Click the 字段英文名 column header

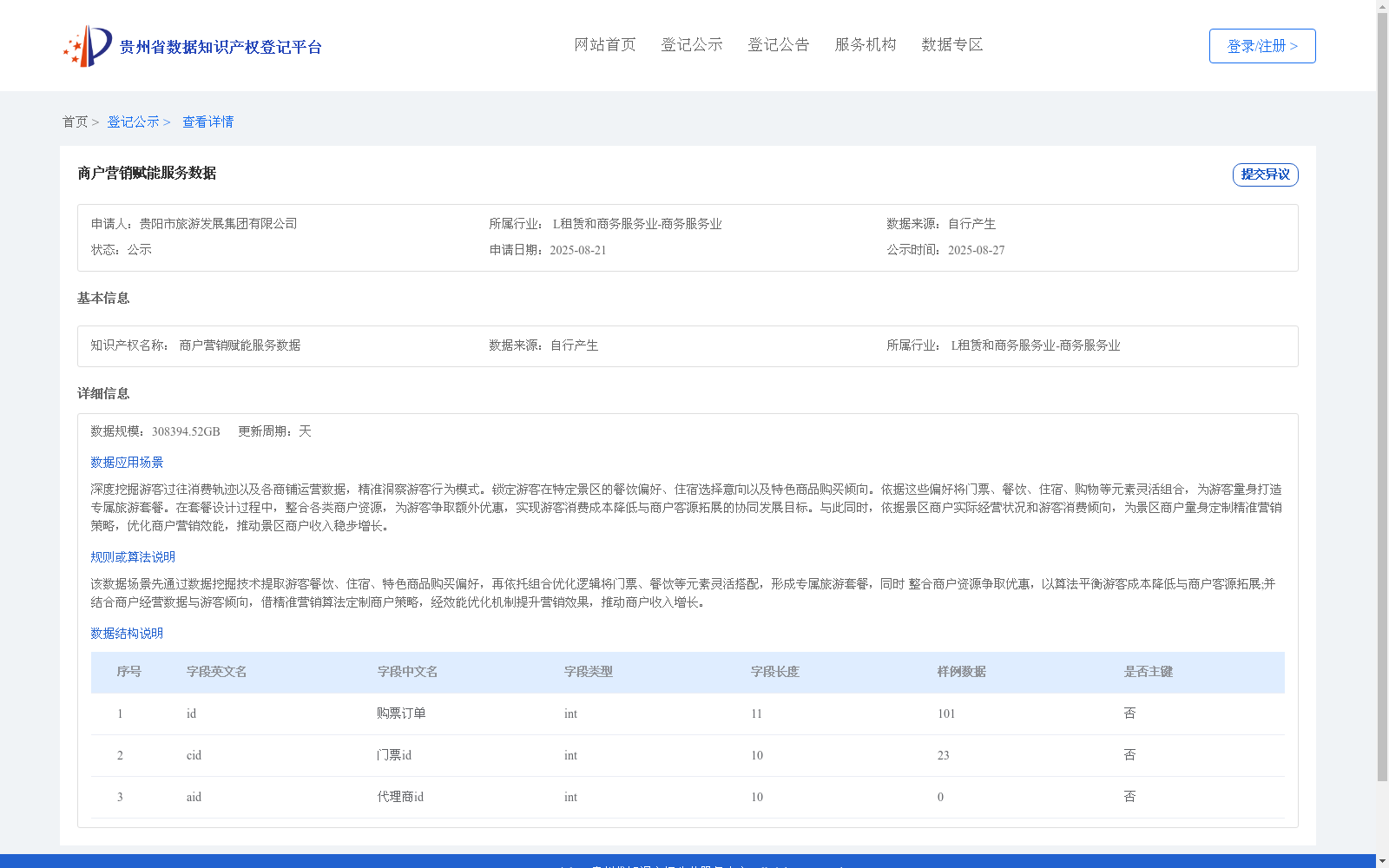(217, 672)
